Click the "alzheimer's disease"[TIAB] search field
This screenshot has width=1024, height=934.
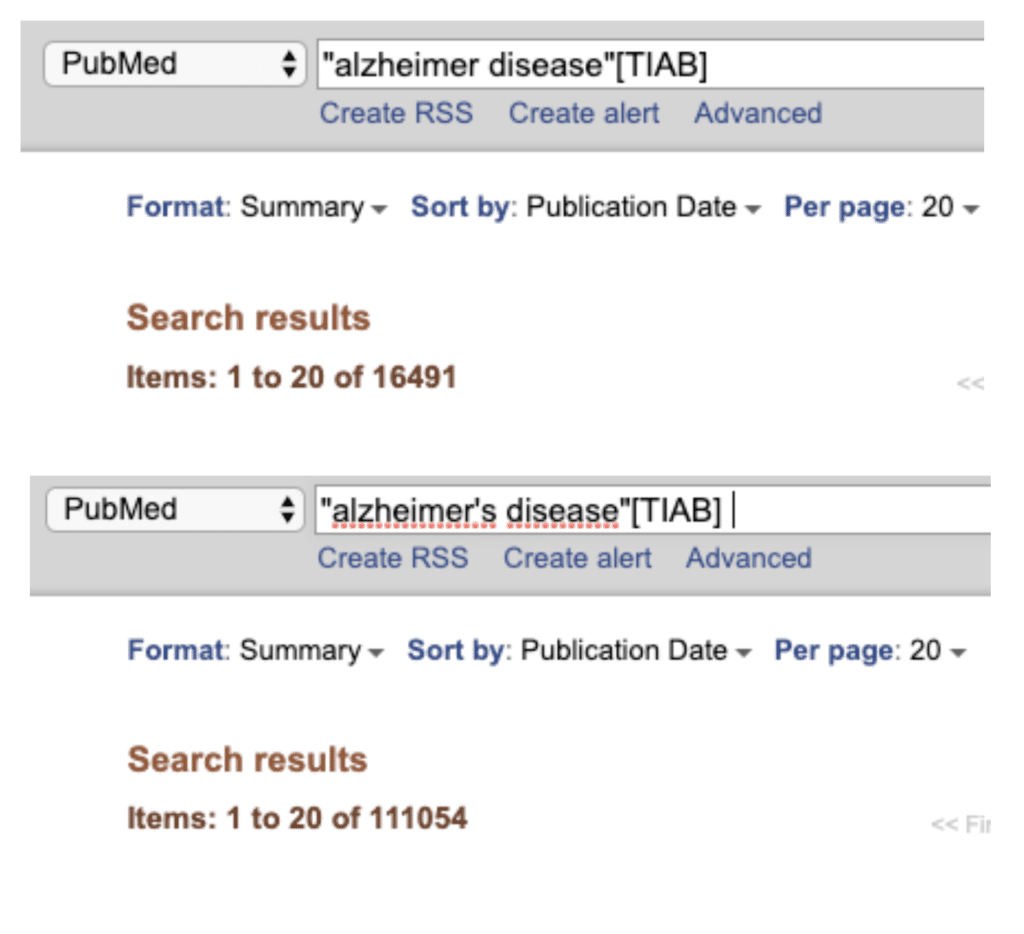click(x=652, y=510)
